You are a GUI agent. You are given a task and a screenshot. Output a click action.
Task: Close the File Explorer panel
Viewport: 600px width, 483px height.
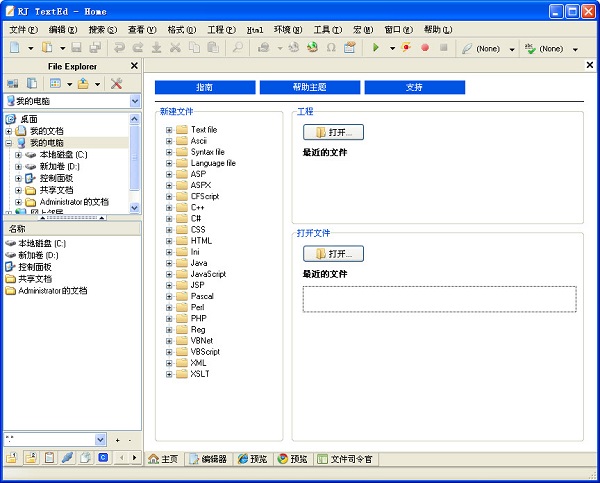tap(134, 66)
